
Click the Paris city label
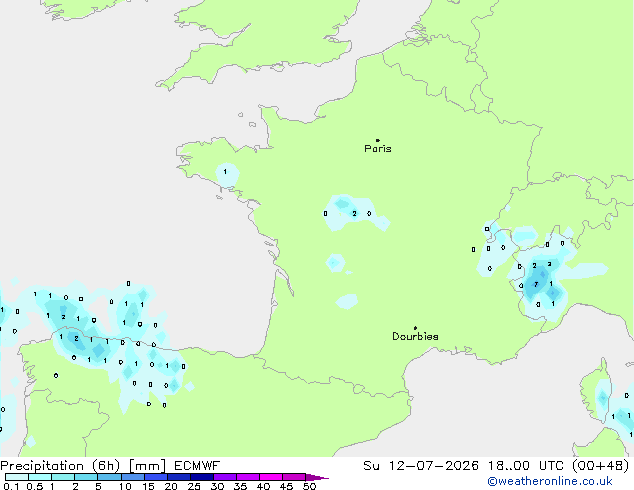coord(378,149)
